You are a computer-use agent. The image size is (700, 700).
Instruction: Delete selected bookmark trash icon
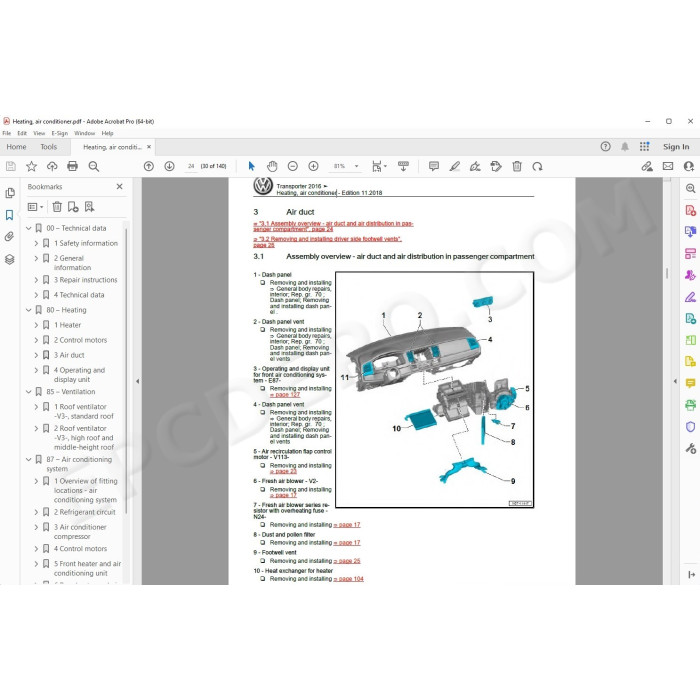coord(57,207)
